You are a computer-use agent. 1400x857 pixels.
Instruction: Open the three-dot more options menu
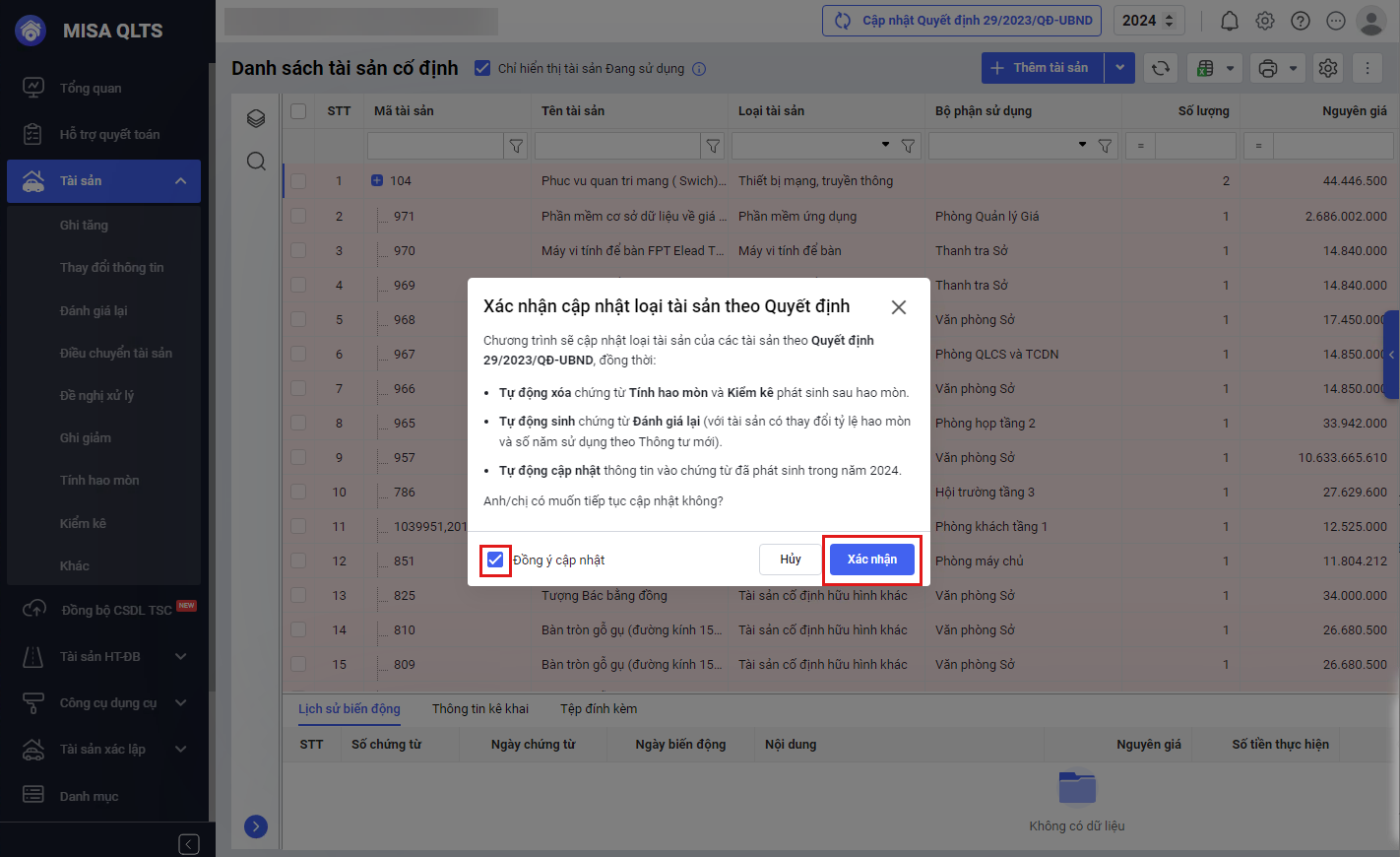(1368, 68)
